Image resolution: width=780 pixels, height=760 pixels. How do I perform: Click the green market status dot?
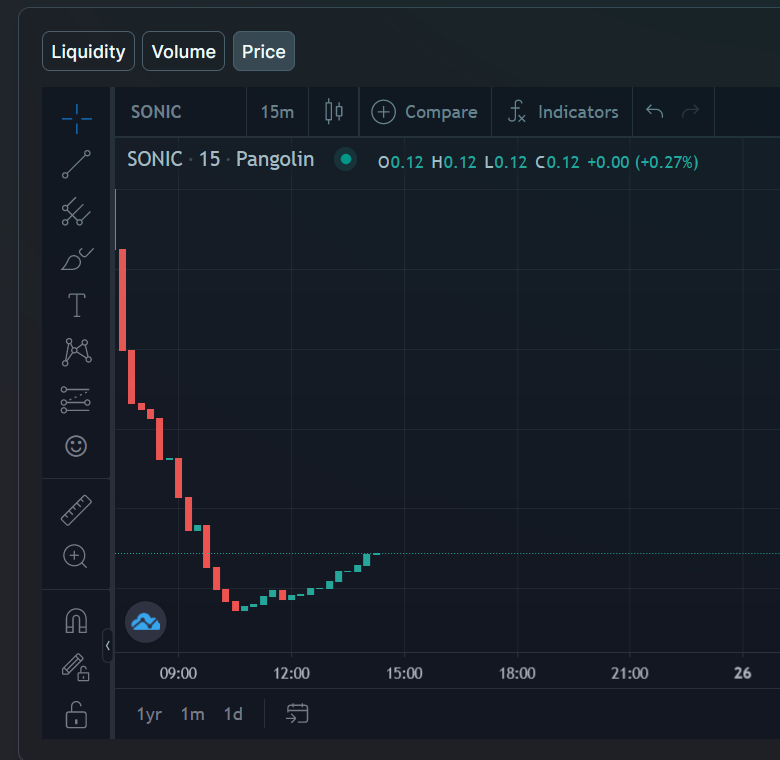coord(346,160)
